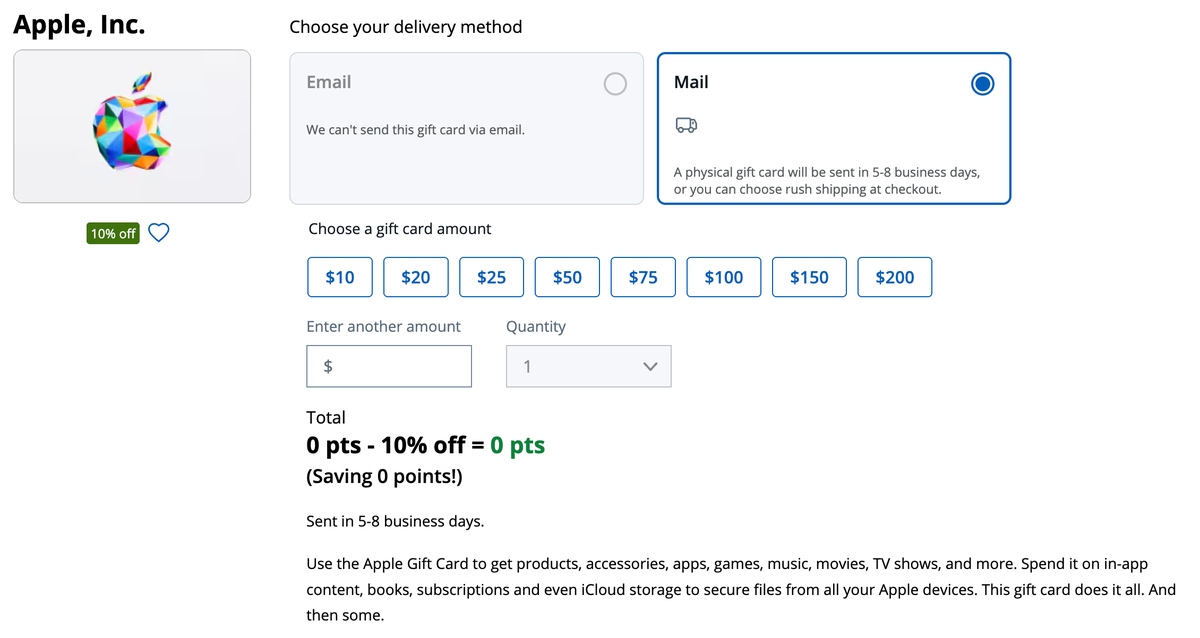Click the Quantity dropdown chevron arrow
Image resolution: width=1200 pixels, height=638 pixels.
coord(650,367)
